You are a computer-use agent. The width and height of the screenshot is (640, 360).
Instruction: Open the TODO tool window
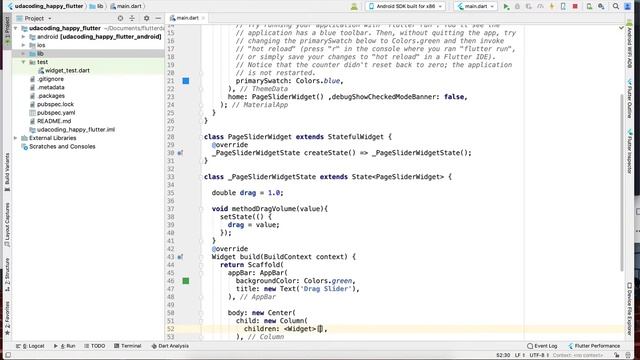pyautogui.click(x=94, y=346)
